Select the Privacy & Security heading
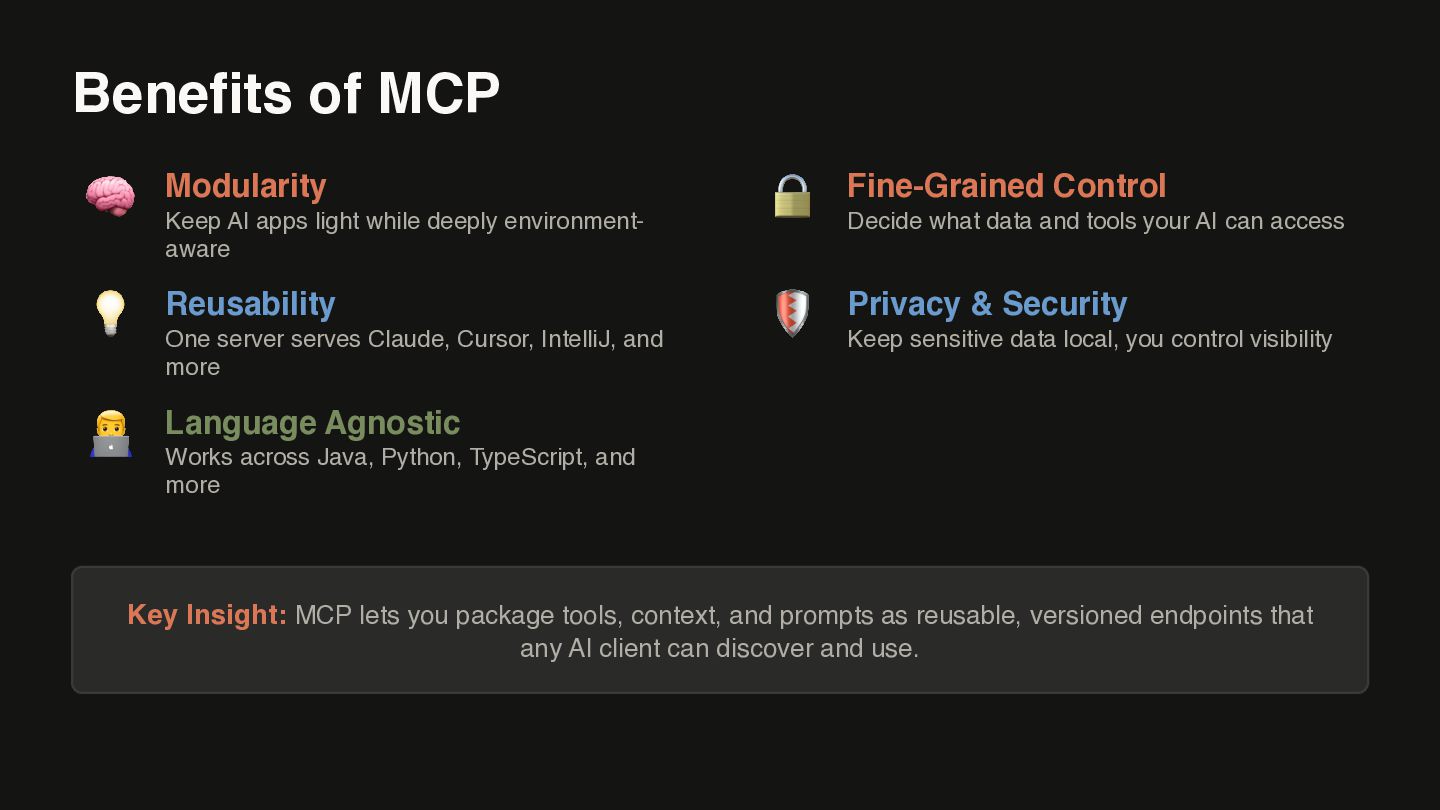Viewport: 1440px width, 810px height. [x=987, y=304]
